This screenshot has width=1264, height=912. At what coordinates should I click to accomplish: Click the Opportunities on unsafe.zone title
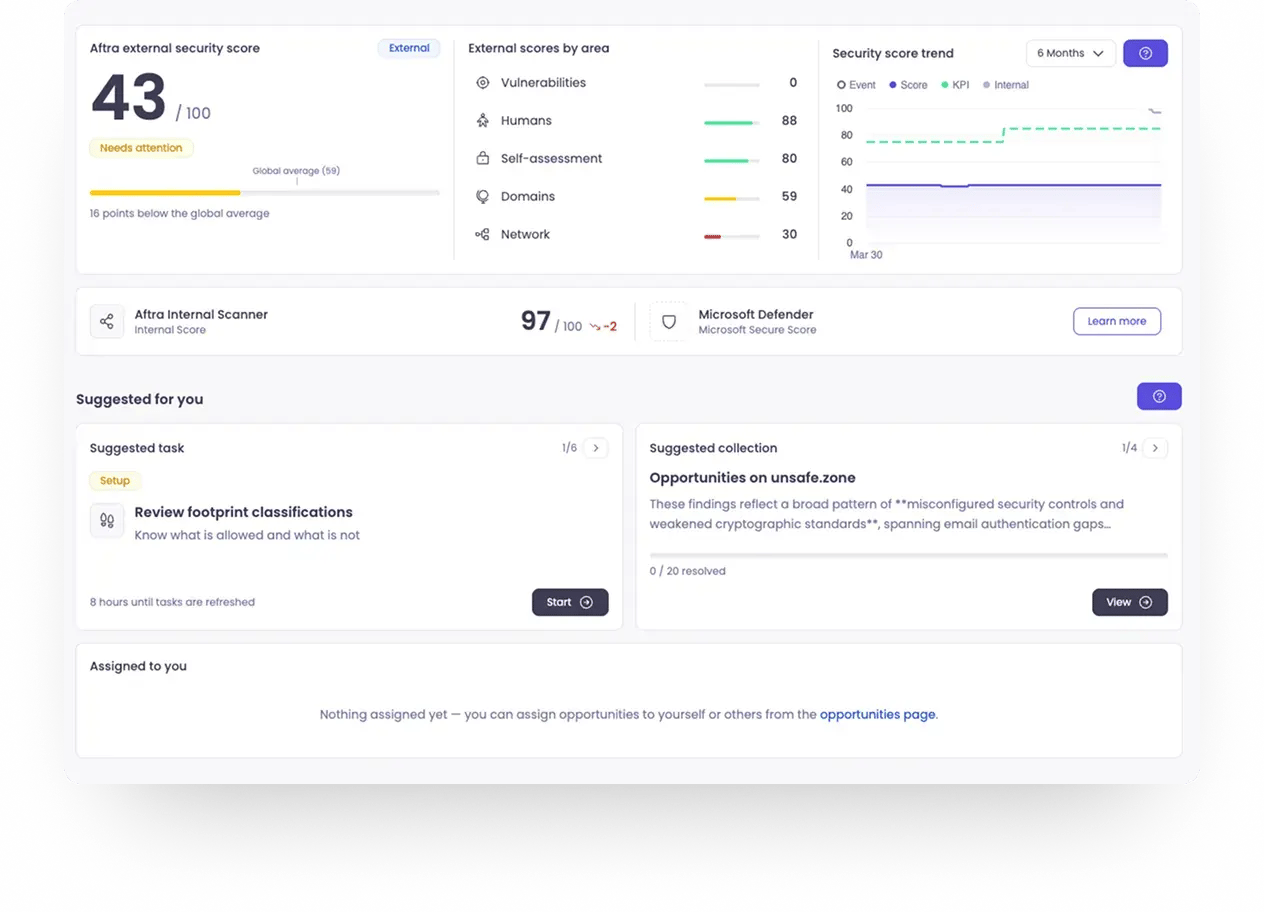click(x=753, y=478)
